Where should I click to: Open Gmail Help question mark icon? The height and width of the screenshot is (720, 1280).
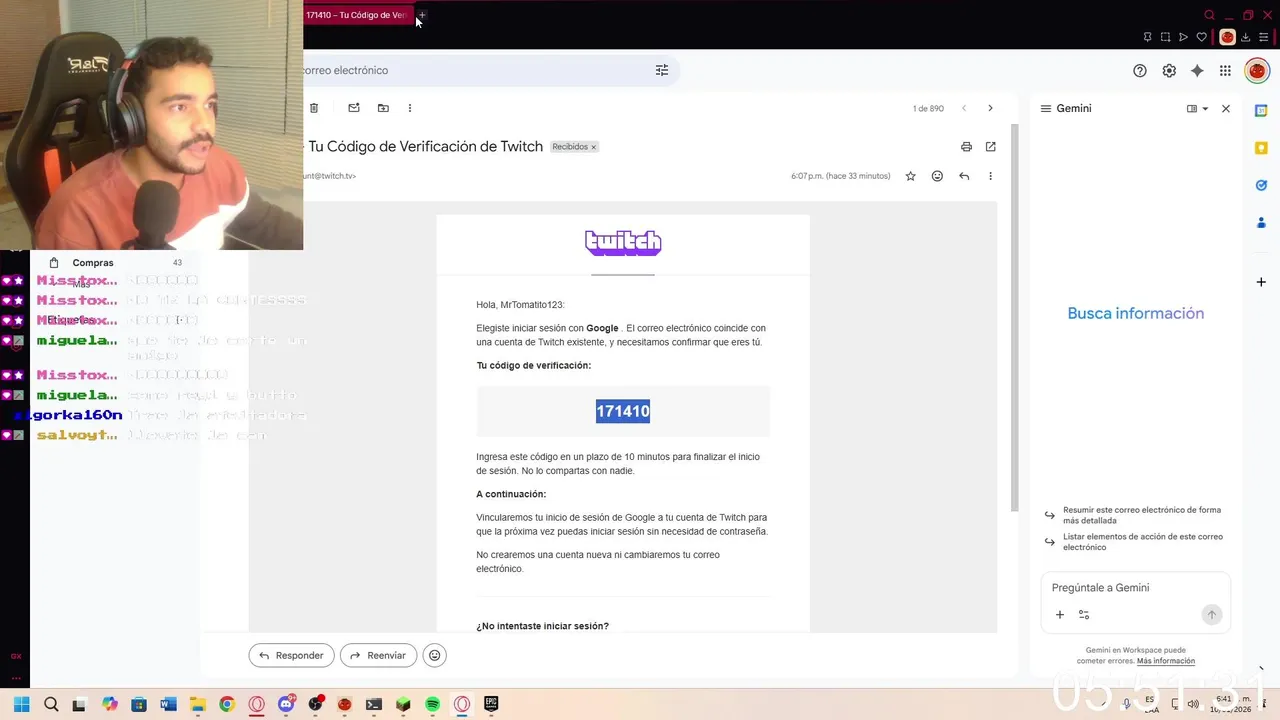point(1140,71)
